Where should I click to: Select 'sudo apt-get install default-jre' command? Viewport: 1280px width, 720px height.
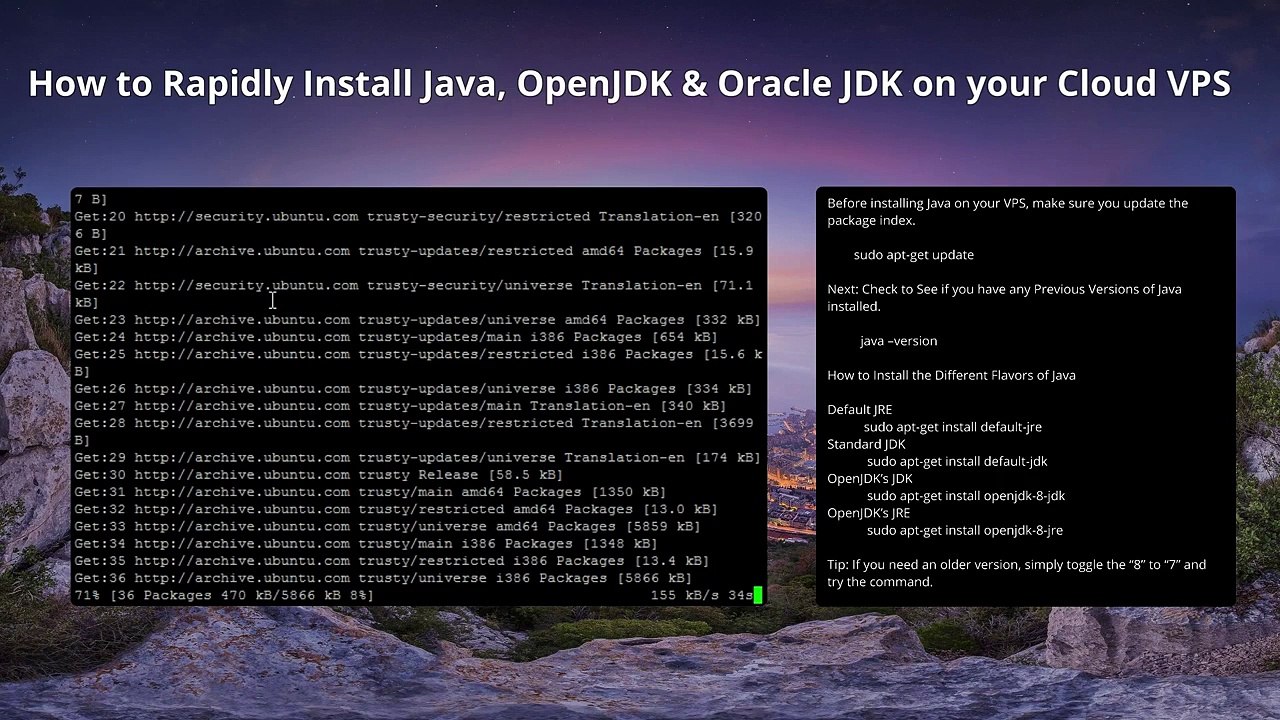pos(953,427)
